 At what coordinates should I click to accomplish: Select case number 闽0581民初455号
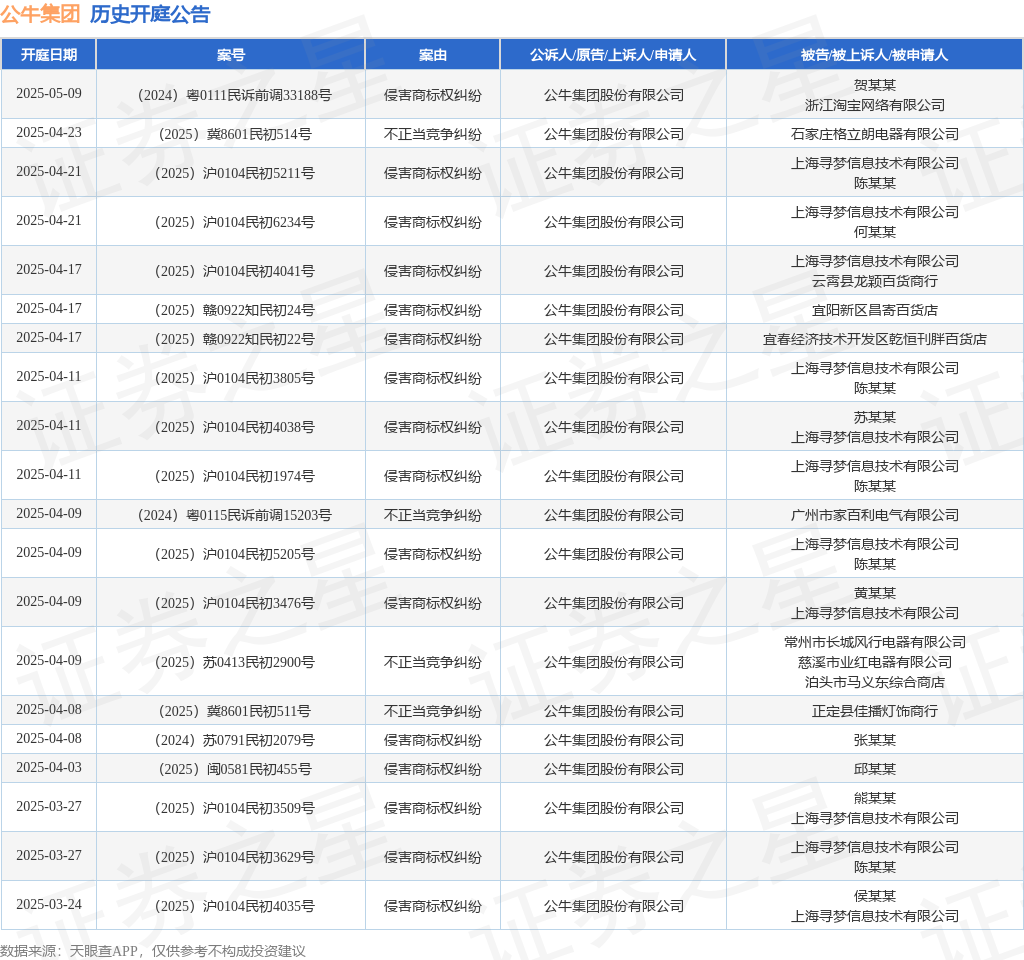click(x=234, y=769)
